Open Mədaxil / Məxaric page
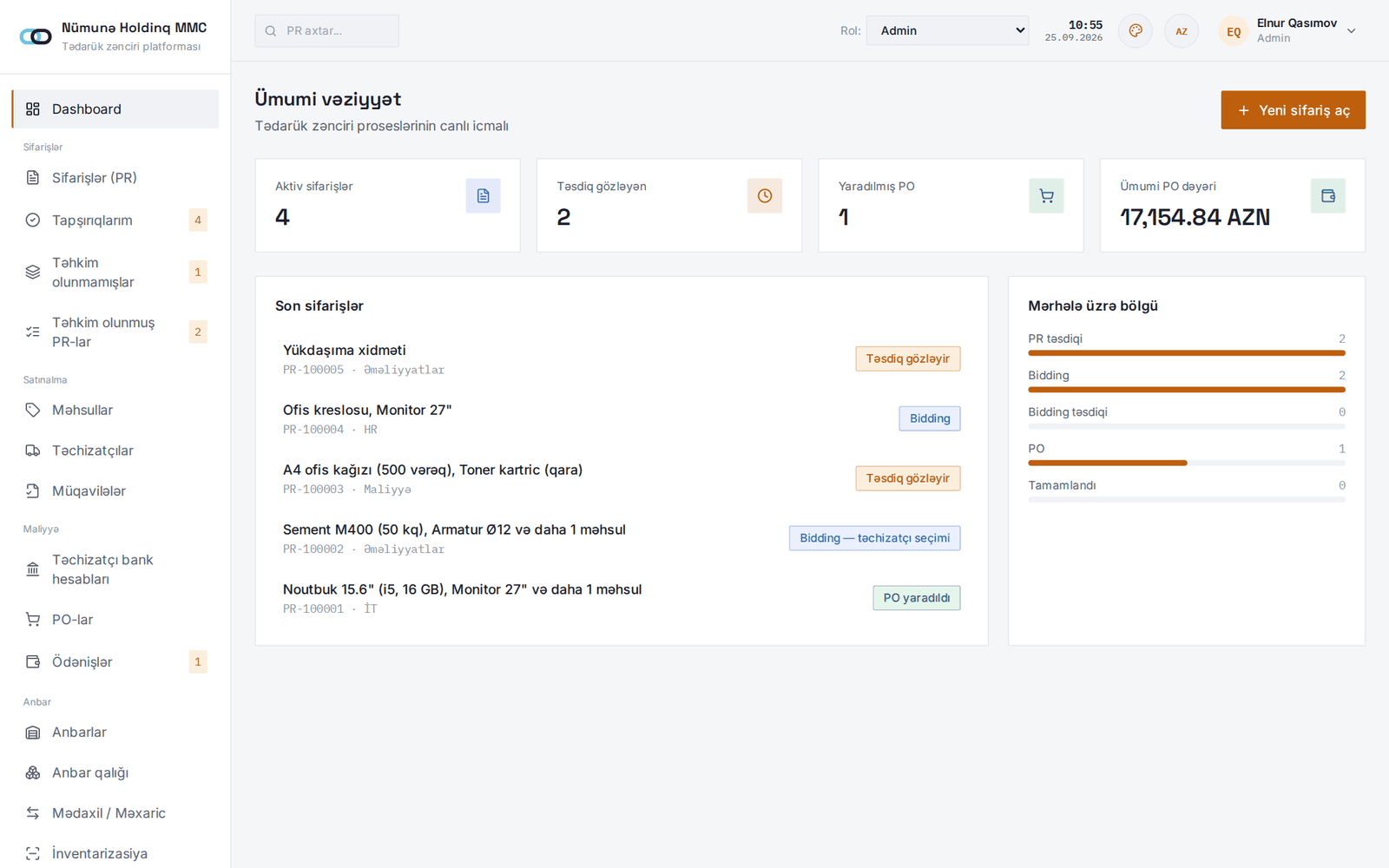Screen dimensions: 1389x868 (x=115, y=813)
